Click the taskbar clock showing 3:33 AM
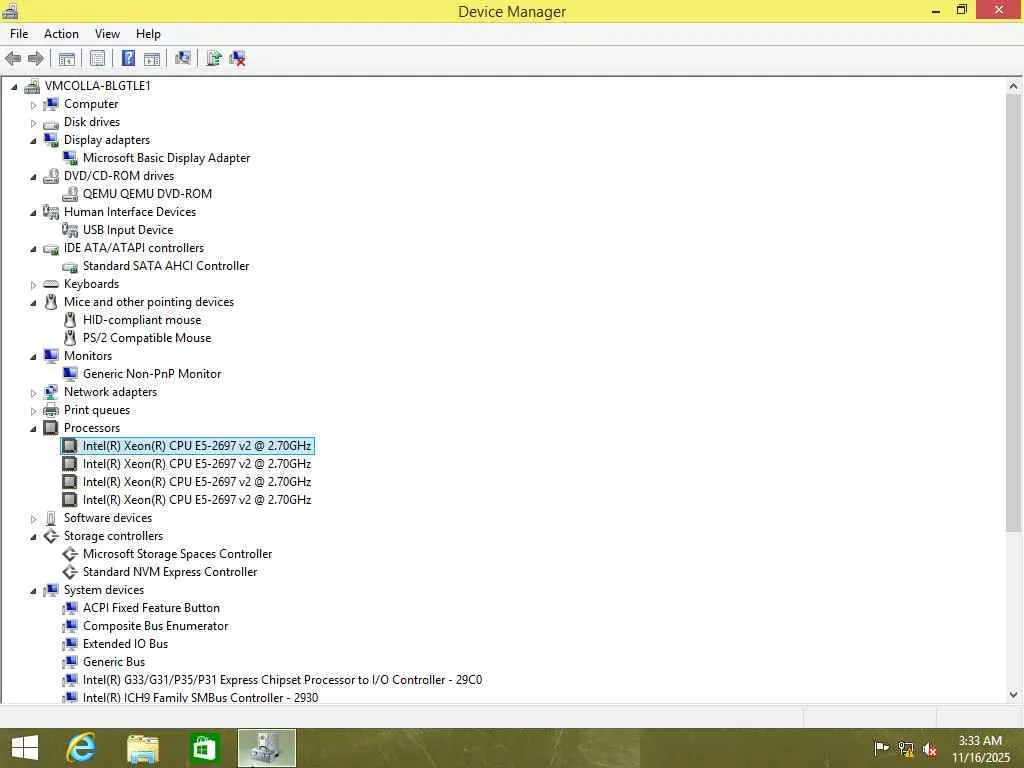 980,749
